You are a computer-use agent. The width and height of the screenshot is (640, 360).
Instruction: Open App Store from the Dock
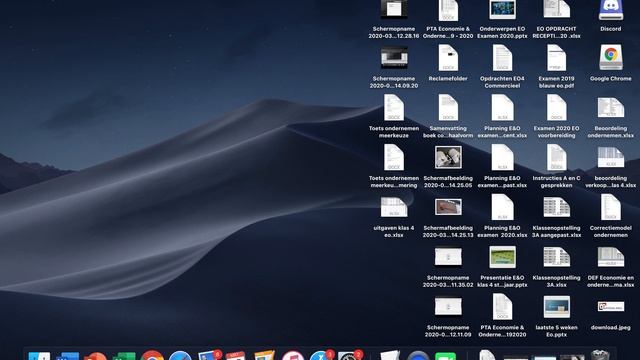321,356
